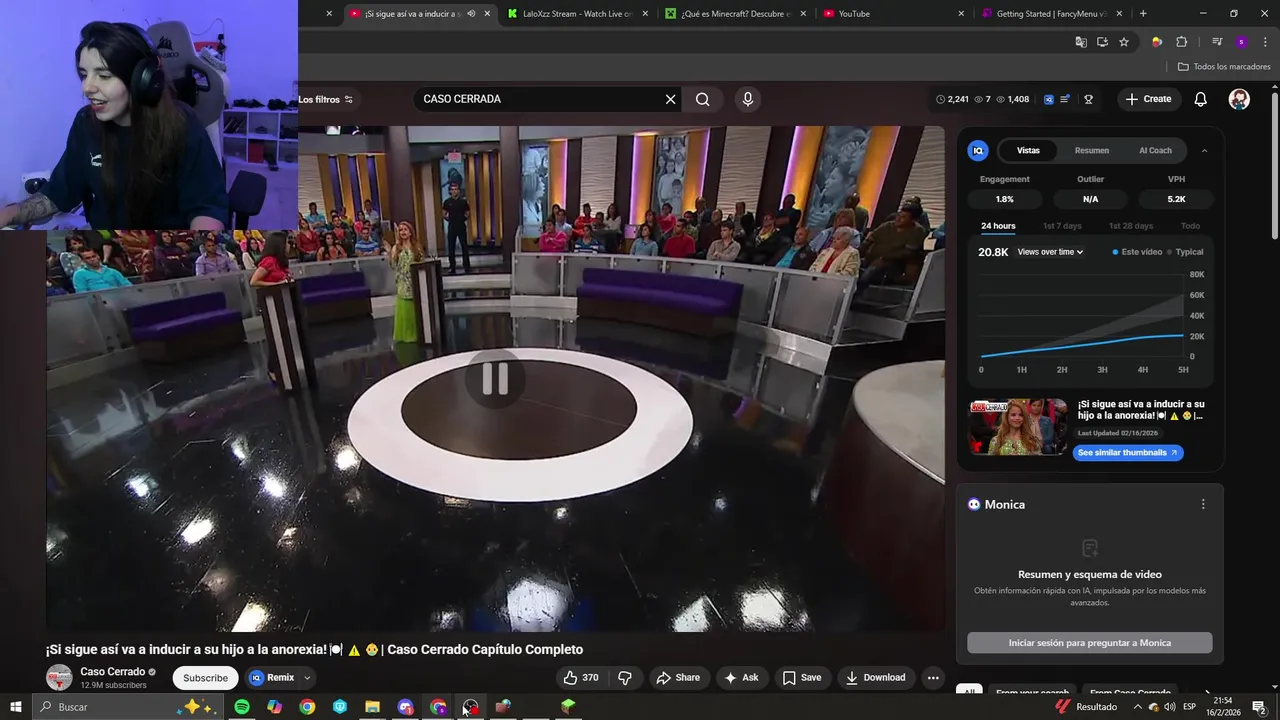Open the Chrome profile avatar S
This screenshot has height=720, width=1280.
(x=1241, y=42)
